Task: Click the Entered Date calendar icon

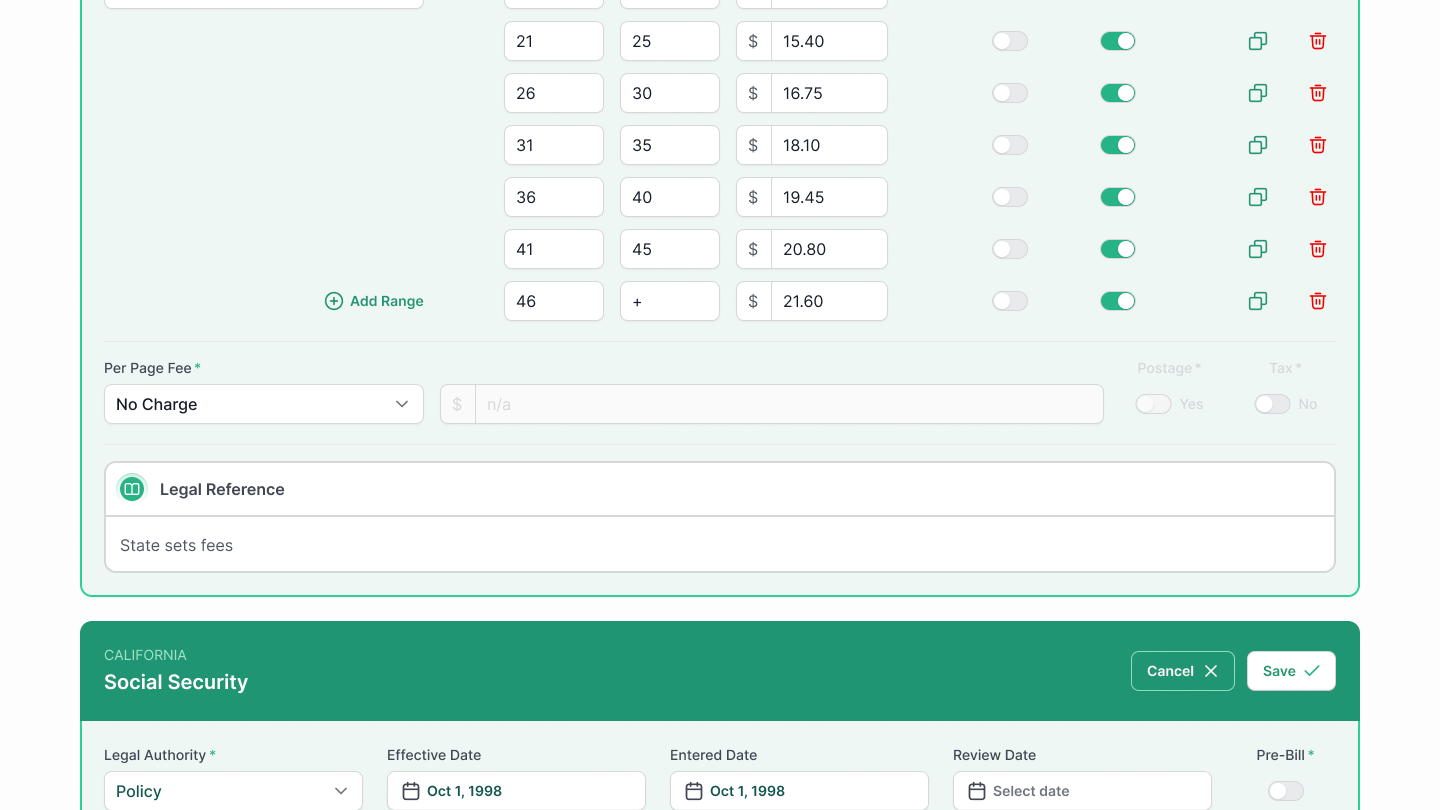Action: 693,791
